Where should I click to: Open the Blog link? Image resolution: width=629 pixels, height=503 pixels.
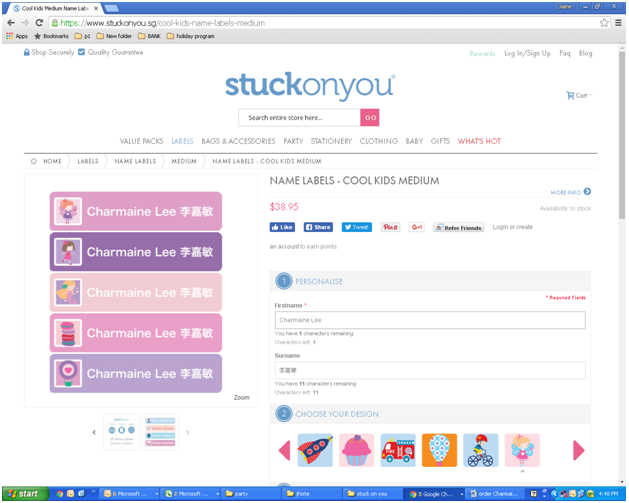(x=585, y=53)
